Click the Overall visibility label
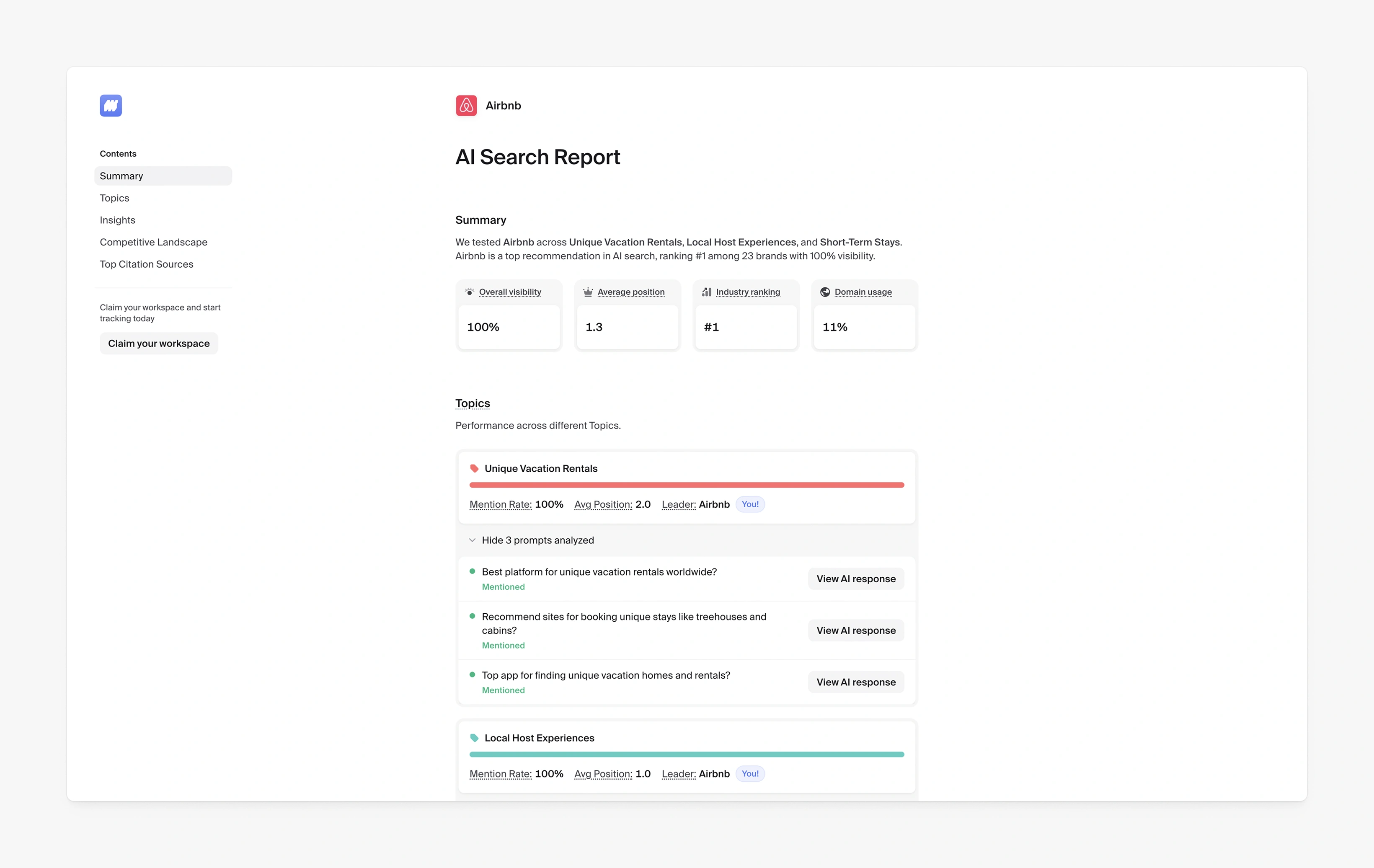1374x868 pixels. (x=510, y=292)
